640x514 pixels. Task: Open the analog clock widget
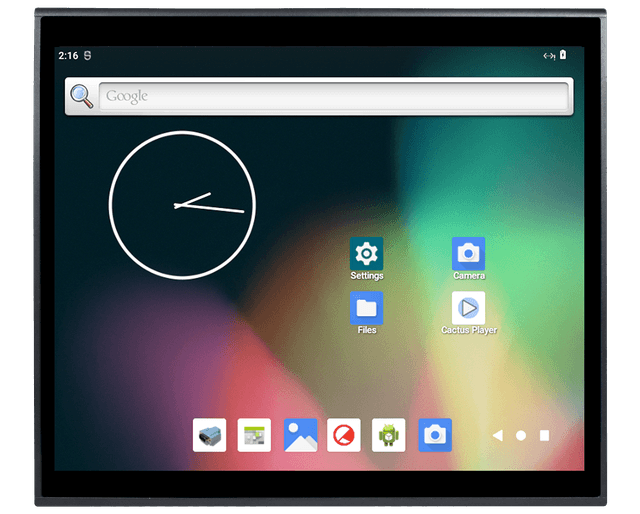point(182,205)
